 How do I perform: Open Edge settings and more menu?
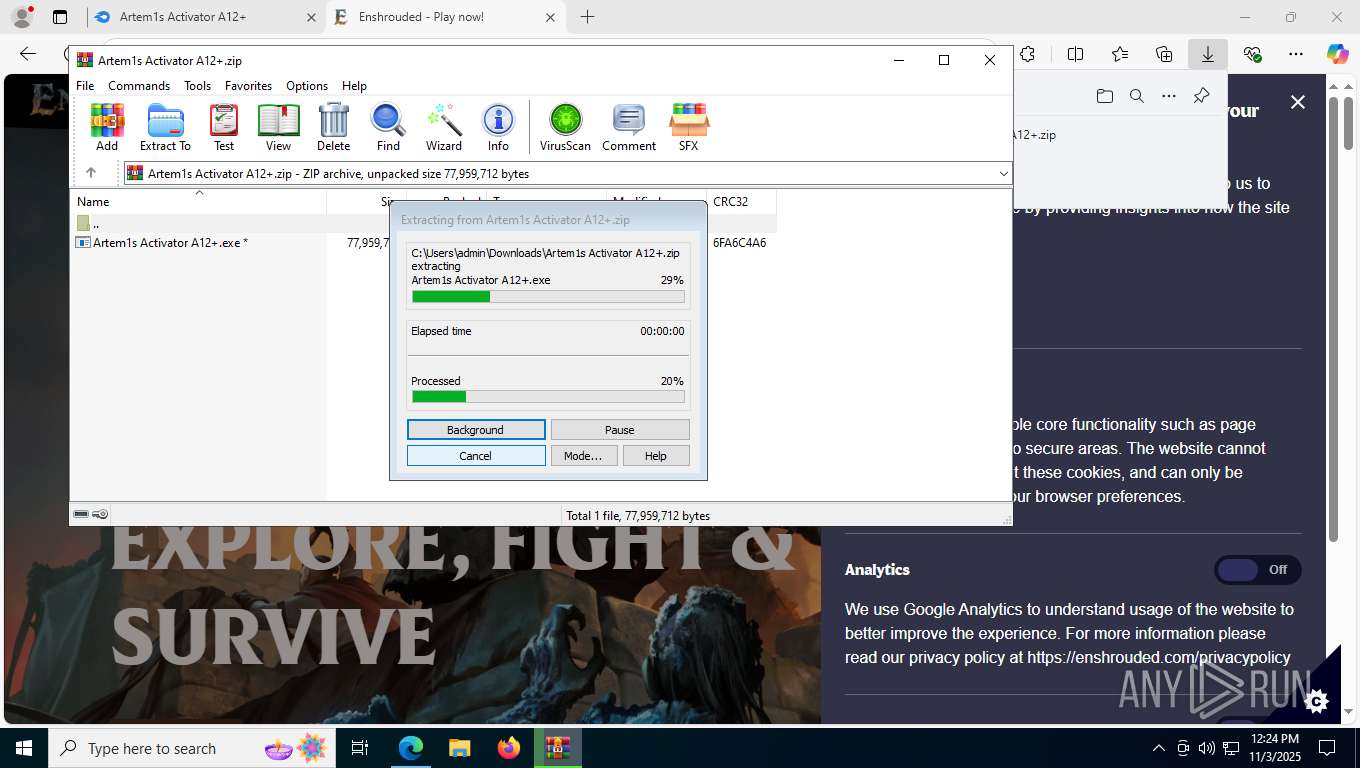[1296, 54]
